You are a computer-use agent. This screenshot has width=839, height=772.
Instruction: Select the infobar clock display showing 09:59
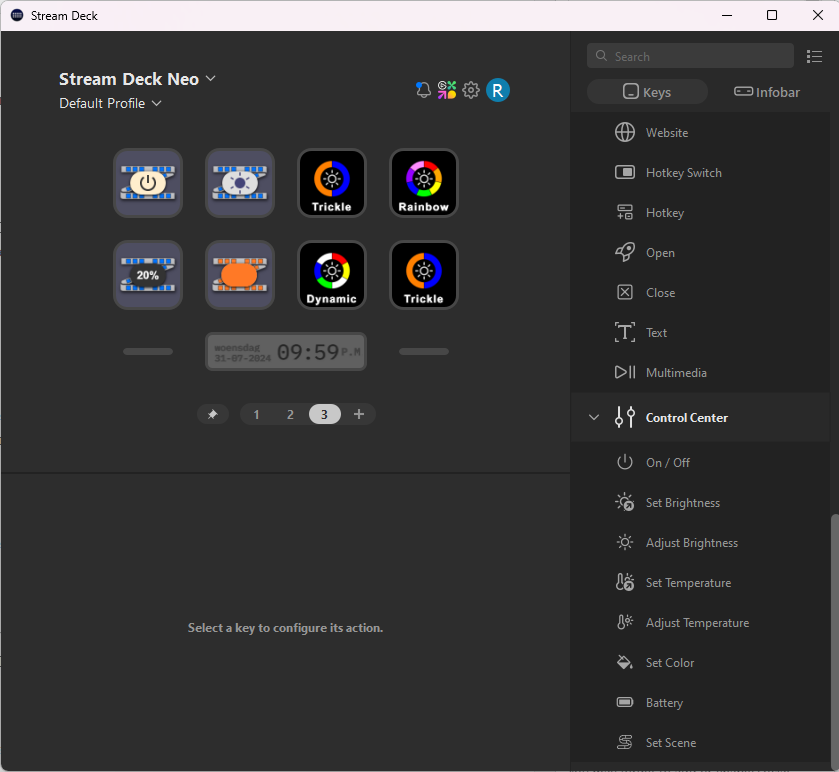pos(286,351)
